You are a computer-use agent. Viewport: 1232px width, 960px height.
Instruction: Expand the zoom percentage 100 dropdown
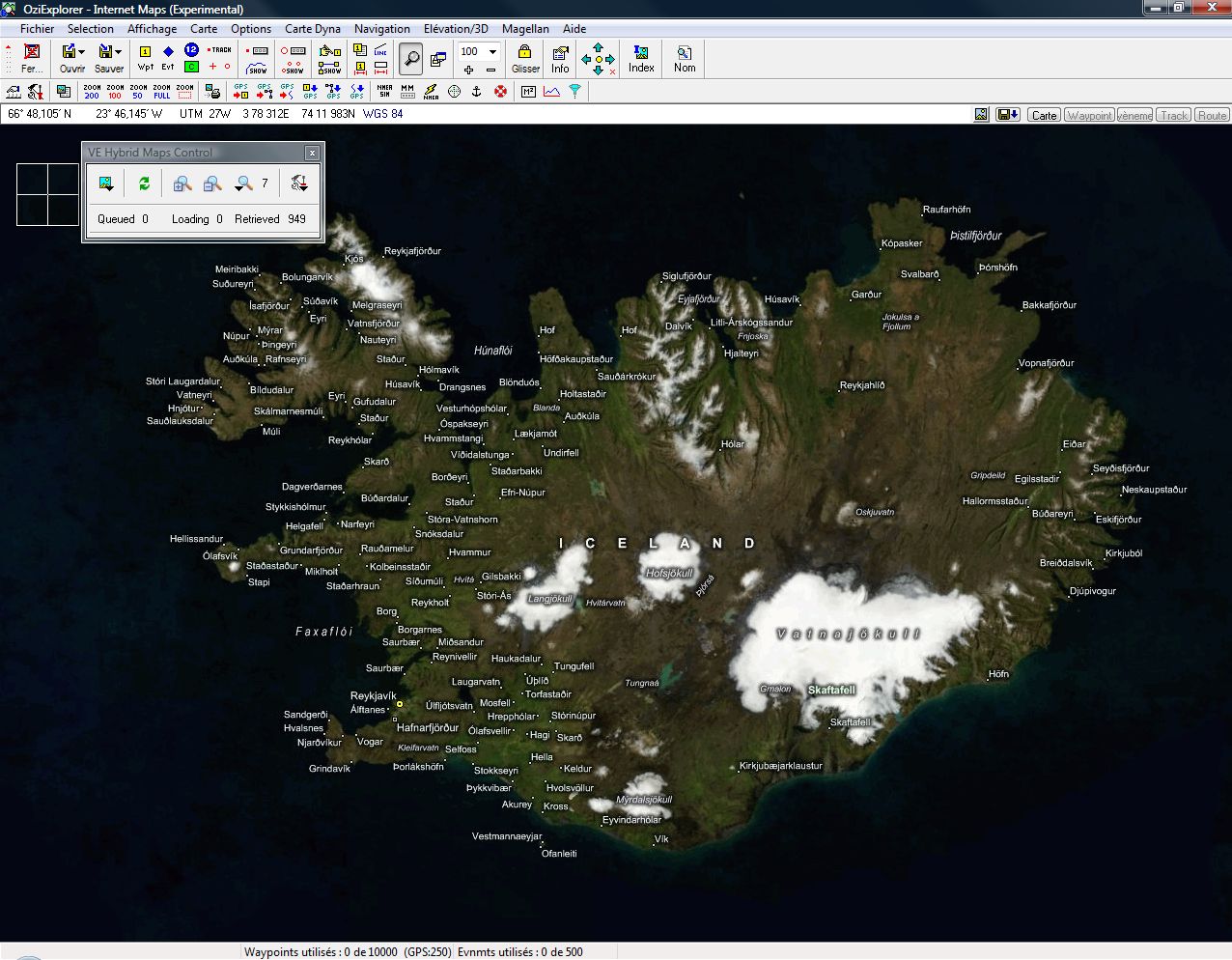click(492, 52)
